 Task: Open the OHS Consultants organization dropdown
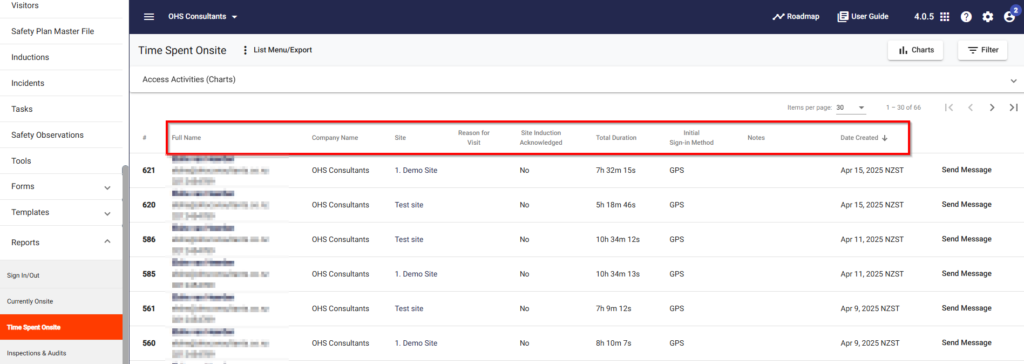202,16
